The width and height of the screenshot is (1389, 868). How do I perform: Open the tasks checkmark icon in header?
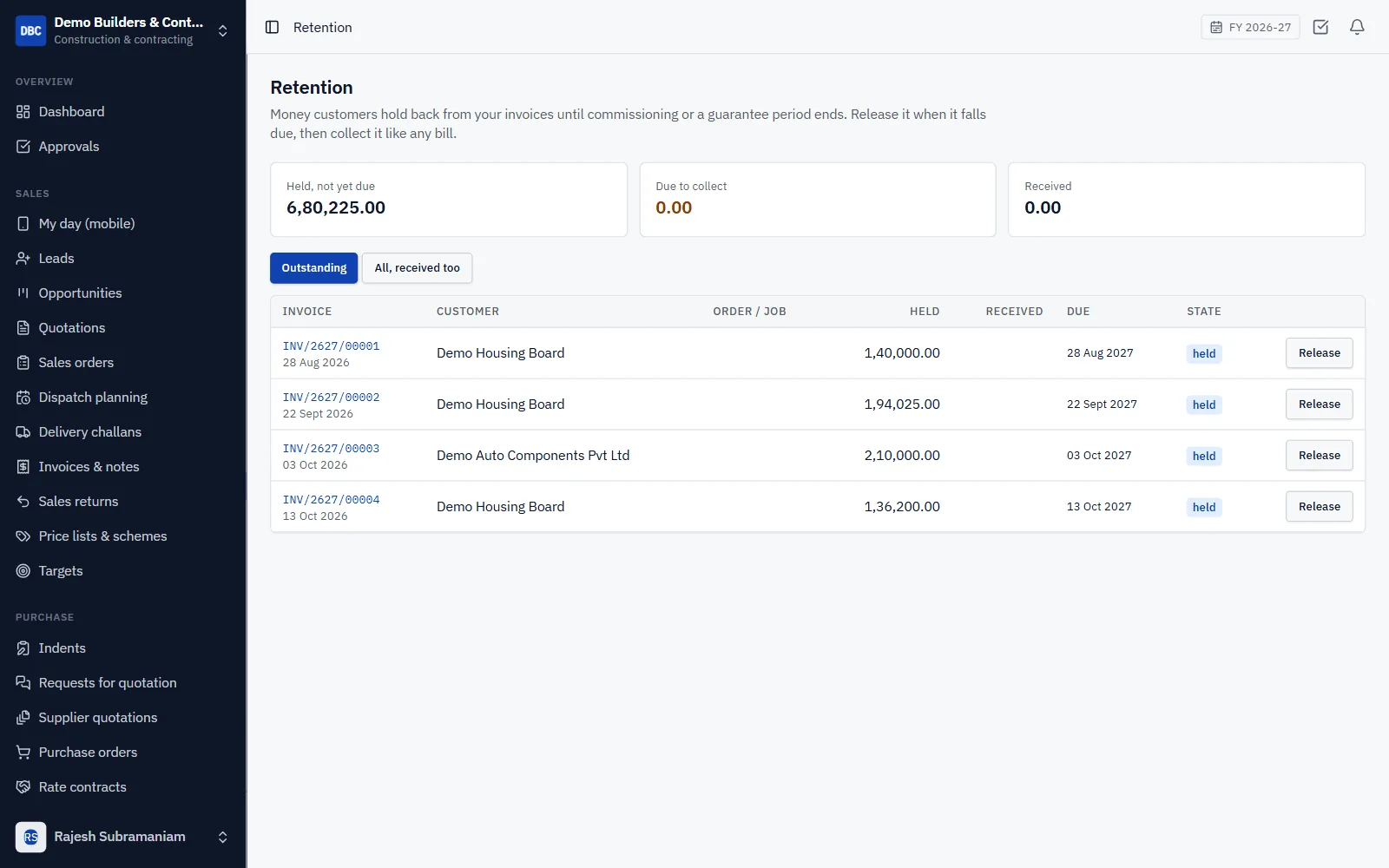[1320, 27]
